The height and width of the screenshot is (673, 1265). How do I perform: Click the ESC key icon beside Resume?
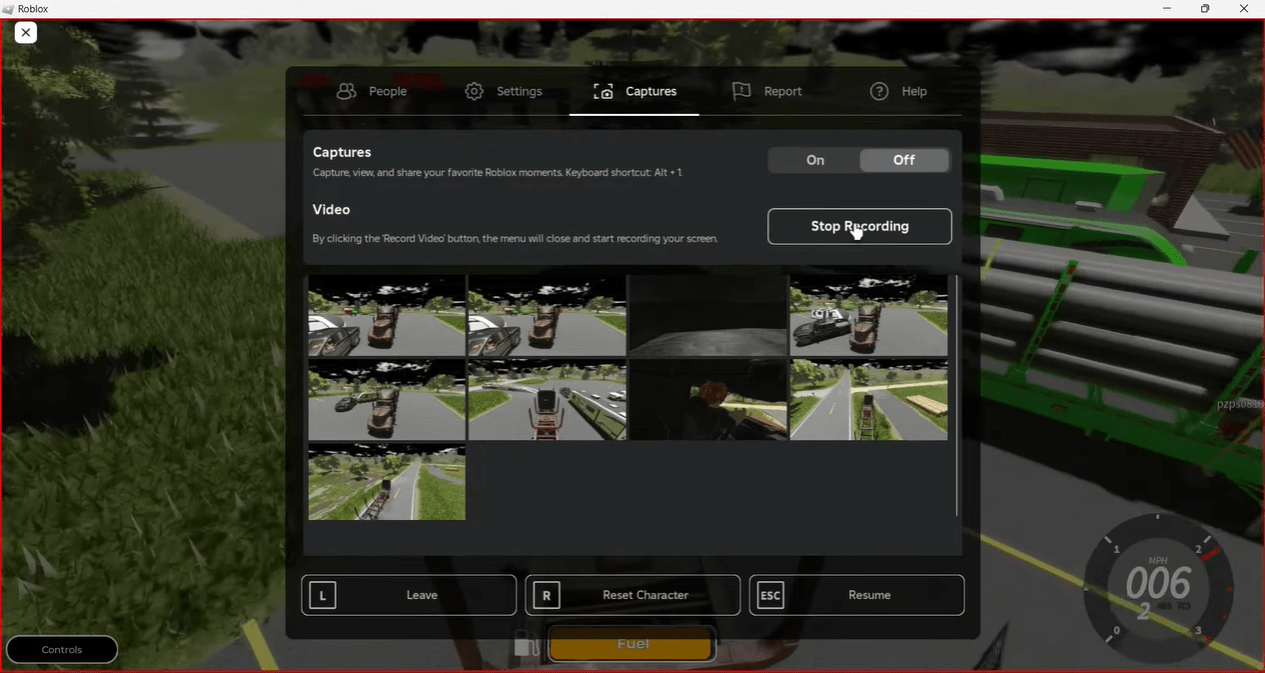(770, 595)
